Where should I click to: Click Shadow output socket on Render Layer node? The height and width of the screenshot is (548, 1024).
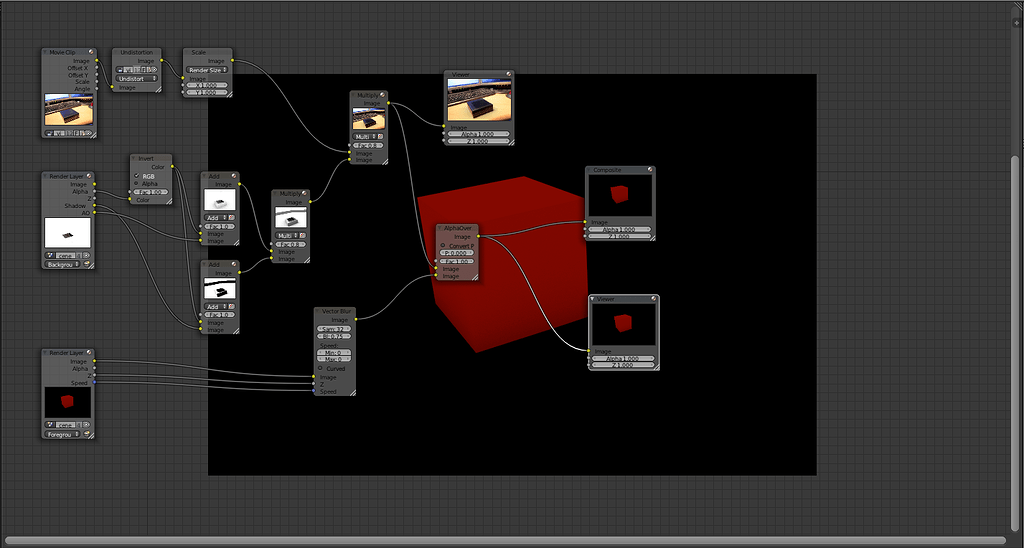coord(95,206)
